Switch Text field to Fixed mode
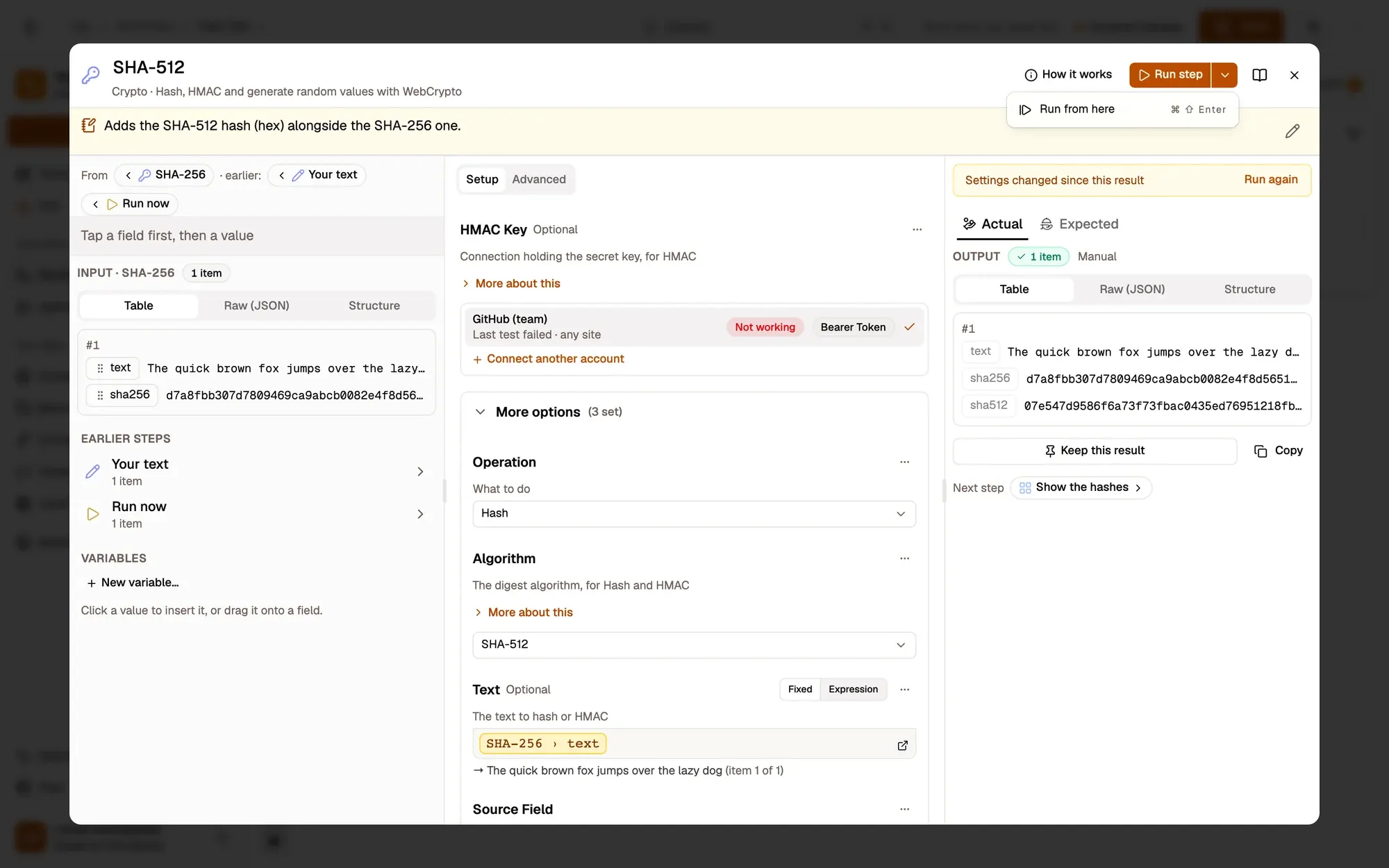Viewport: 1389px width, 868px height. coord(799,690)
